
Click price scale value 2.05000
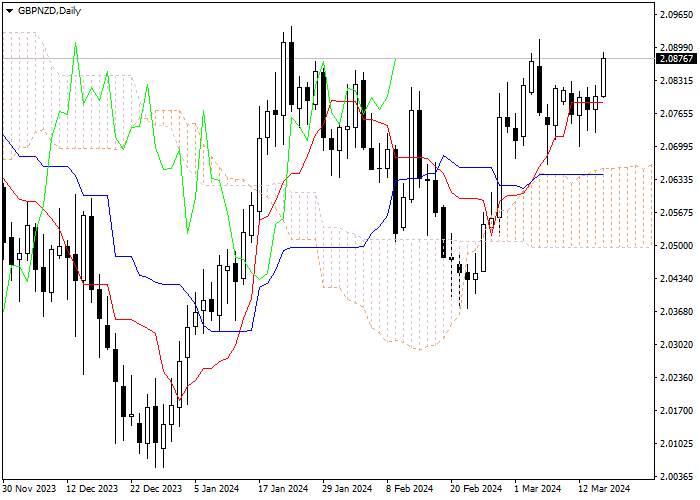click(676, 246)
